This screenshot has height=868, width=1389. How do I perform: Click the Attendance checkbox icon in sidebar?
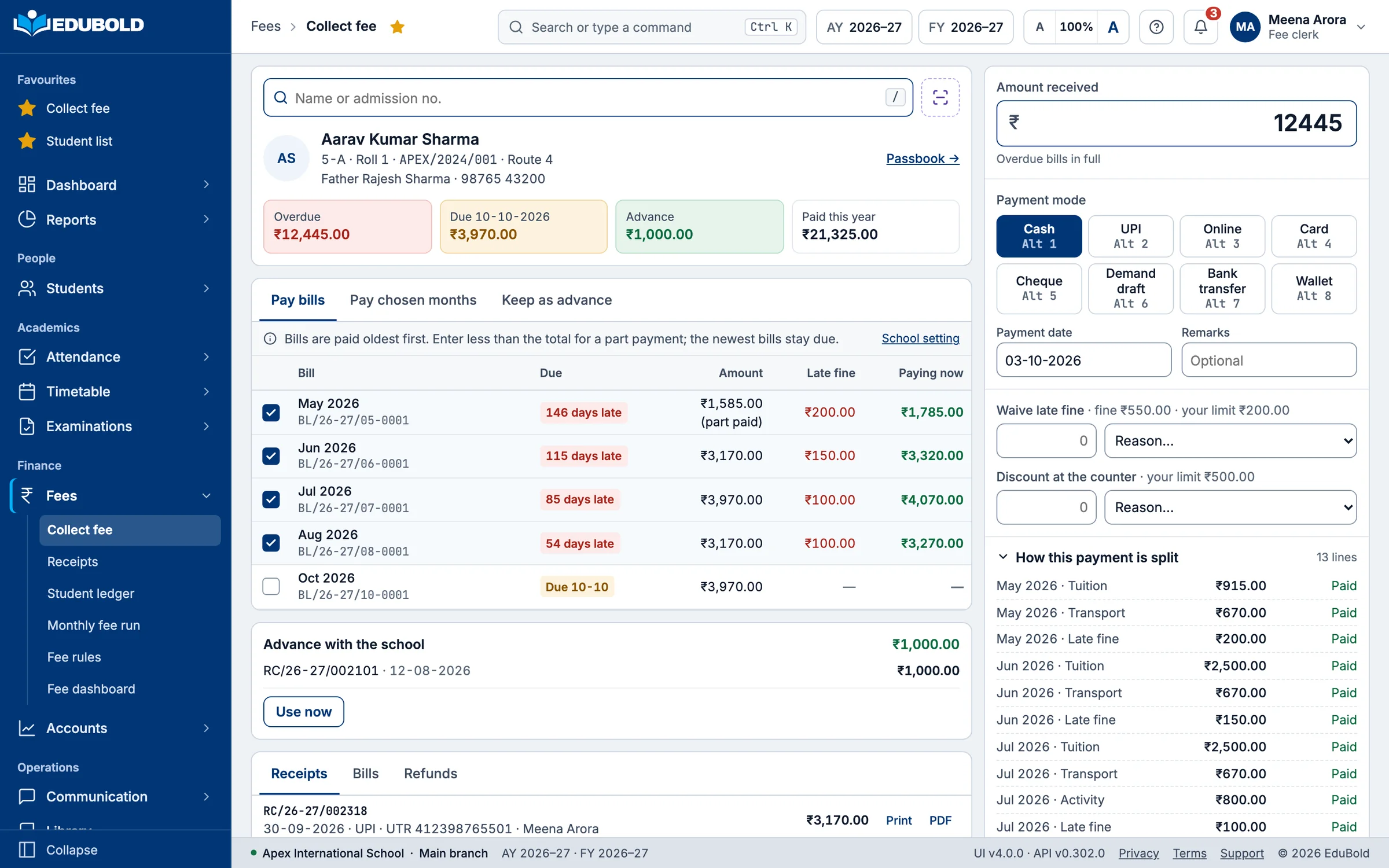tap(27, 356)
